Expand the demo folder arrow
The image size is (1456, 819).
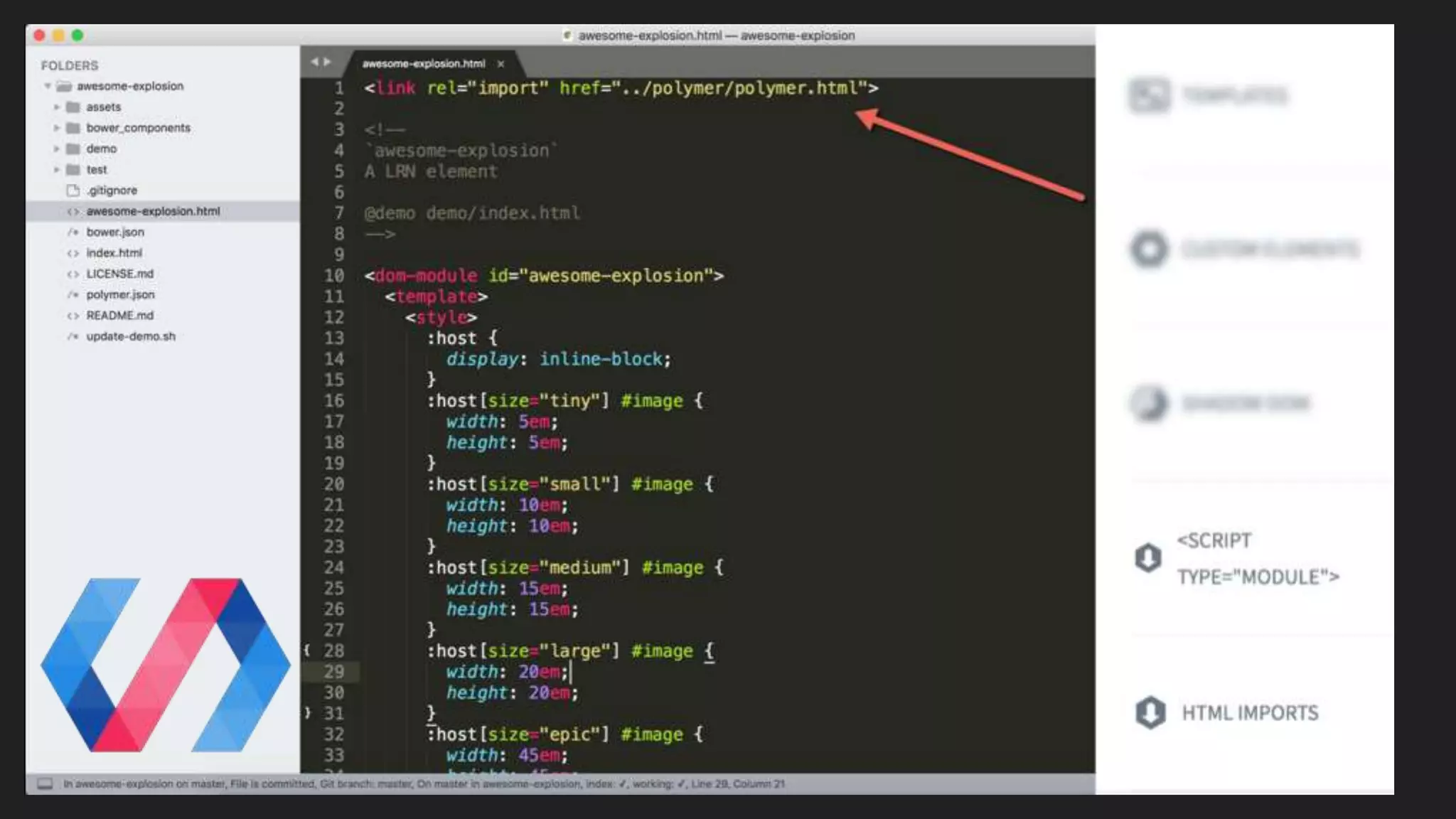57,149
